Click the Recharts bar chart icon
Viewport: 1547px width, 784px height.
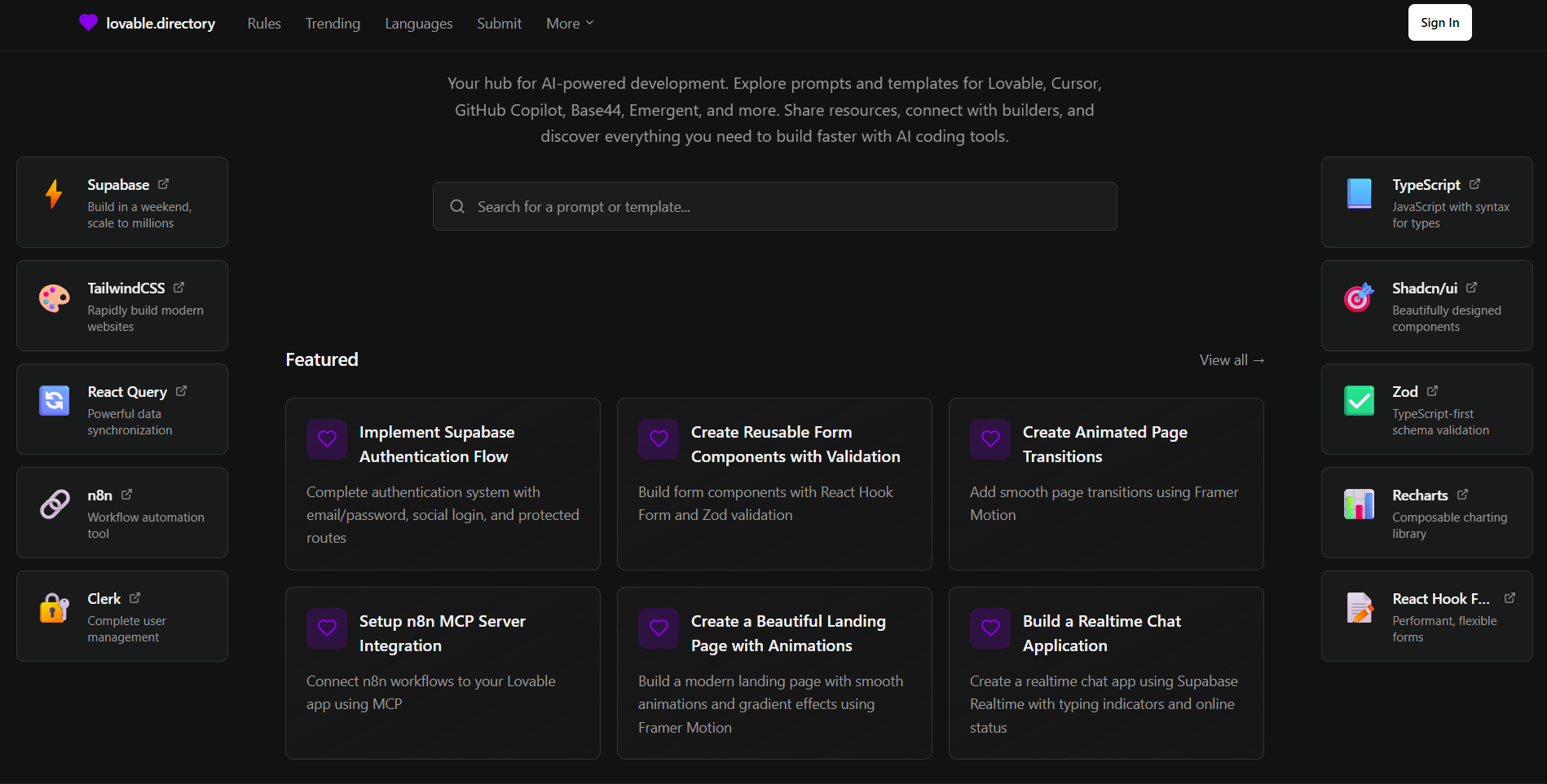(x=1360, y=504)
